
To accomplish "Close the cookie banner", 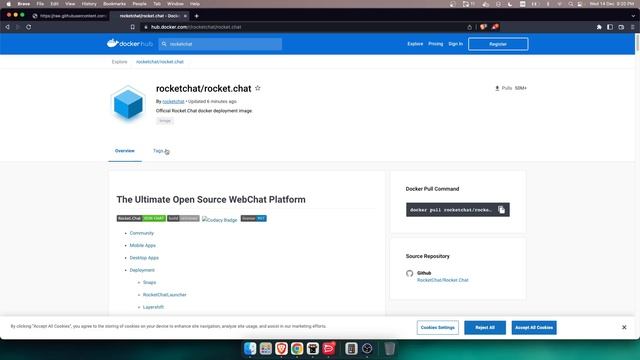I will [x=624, y=327].
